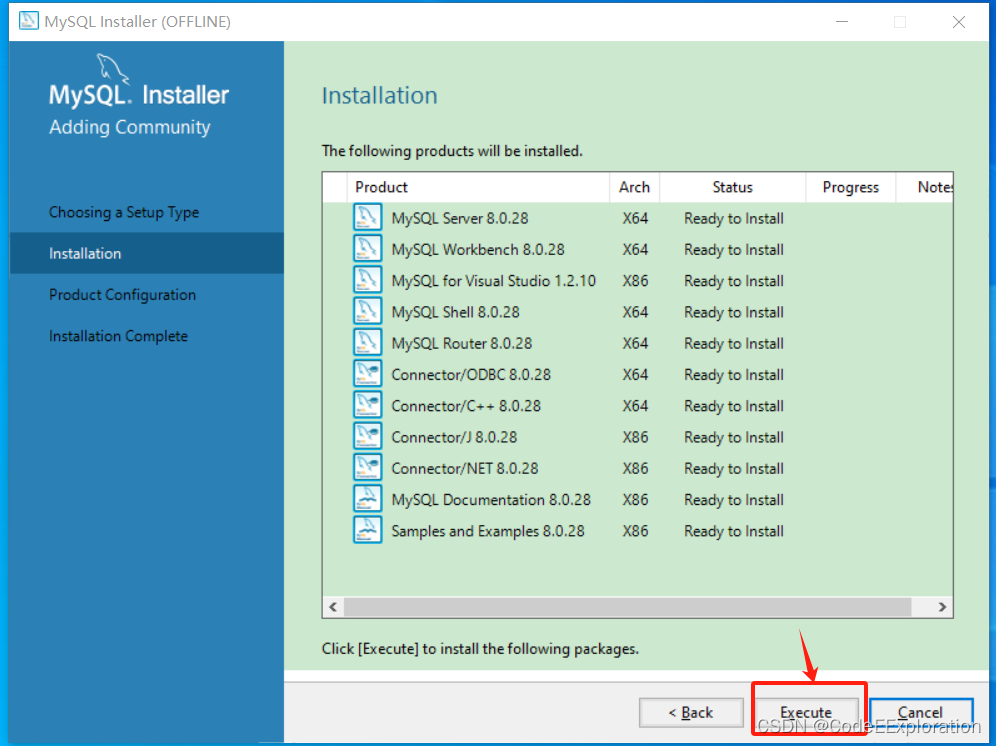The height and width of the screenshot is (746, 996).
Task: Click the MySQL for Visual Studio product icon
Action: coord(367,280)
